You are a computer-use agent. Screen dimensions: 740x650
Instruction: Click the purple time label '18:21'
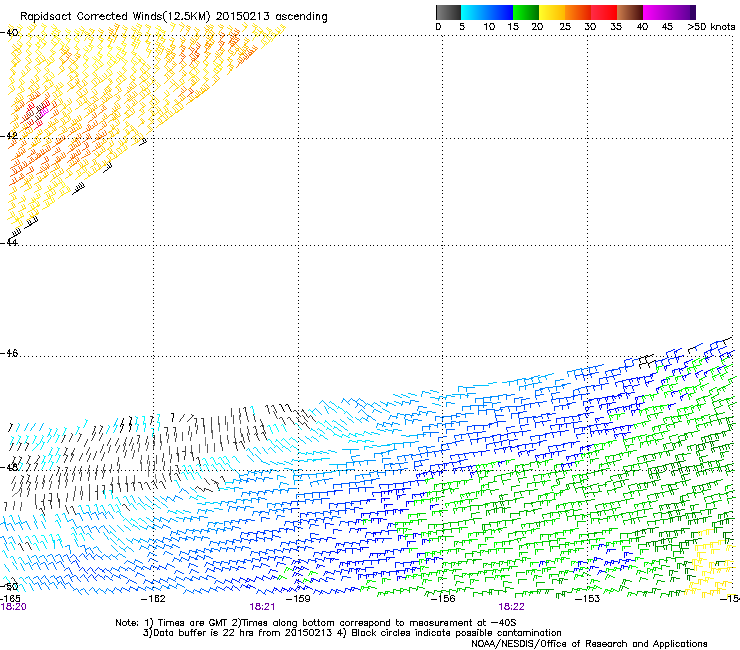(x=262, y=607)
